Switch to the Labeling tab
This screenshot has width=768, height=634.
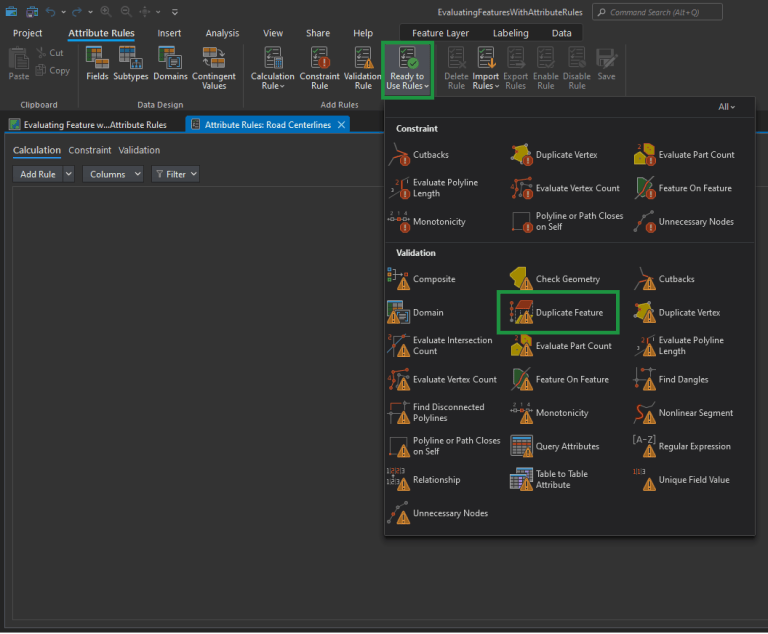pos(510,33)
